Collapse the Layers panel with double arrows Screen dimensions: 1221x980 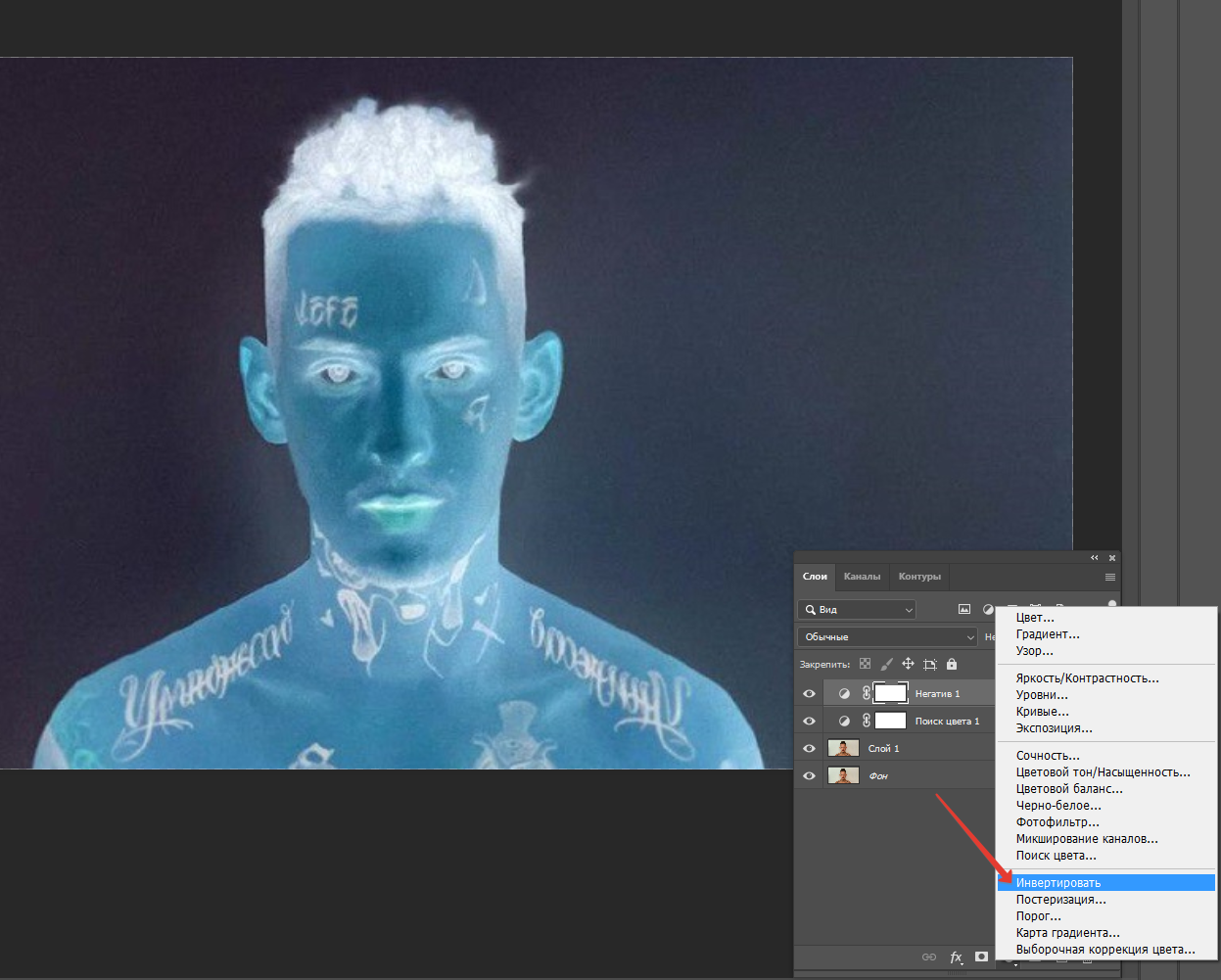tap(1095, 557)
